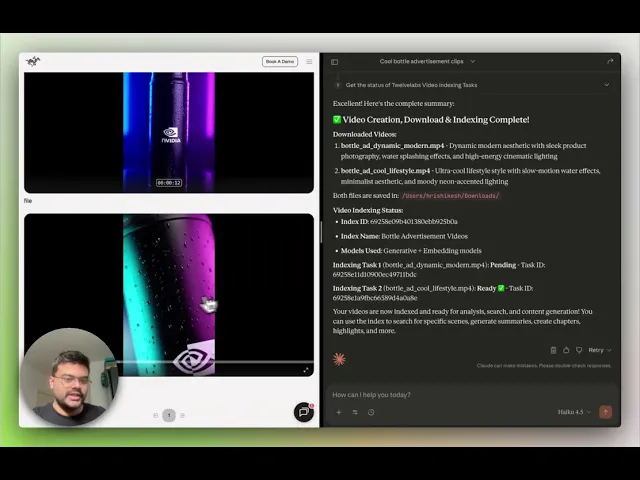Go to the previous page in pagination
The height and width of the screenshot is (480, 640).
pos(156,416)
